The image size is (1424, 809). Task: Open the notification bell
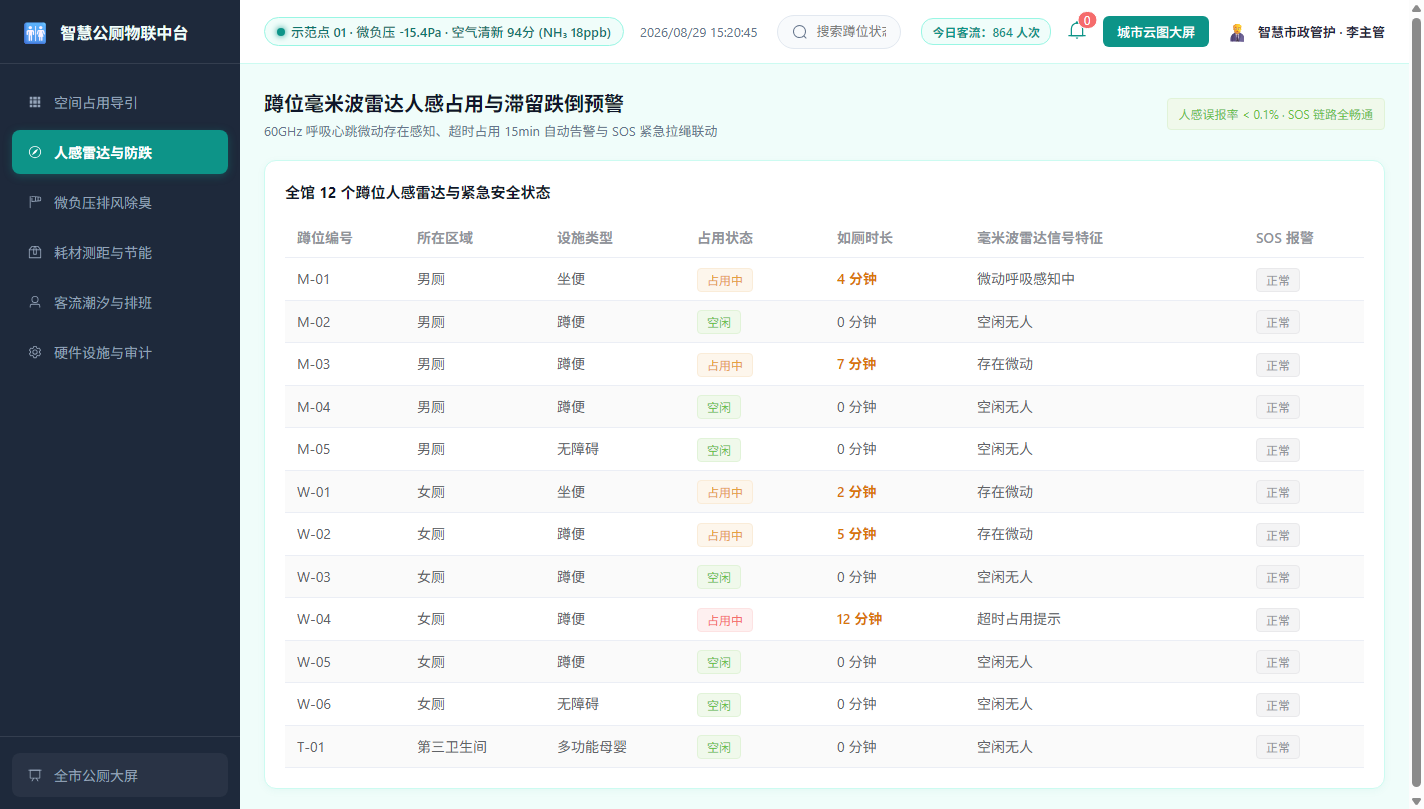point(1077,31)
